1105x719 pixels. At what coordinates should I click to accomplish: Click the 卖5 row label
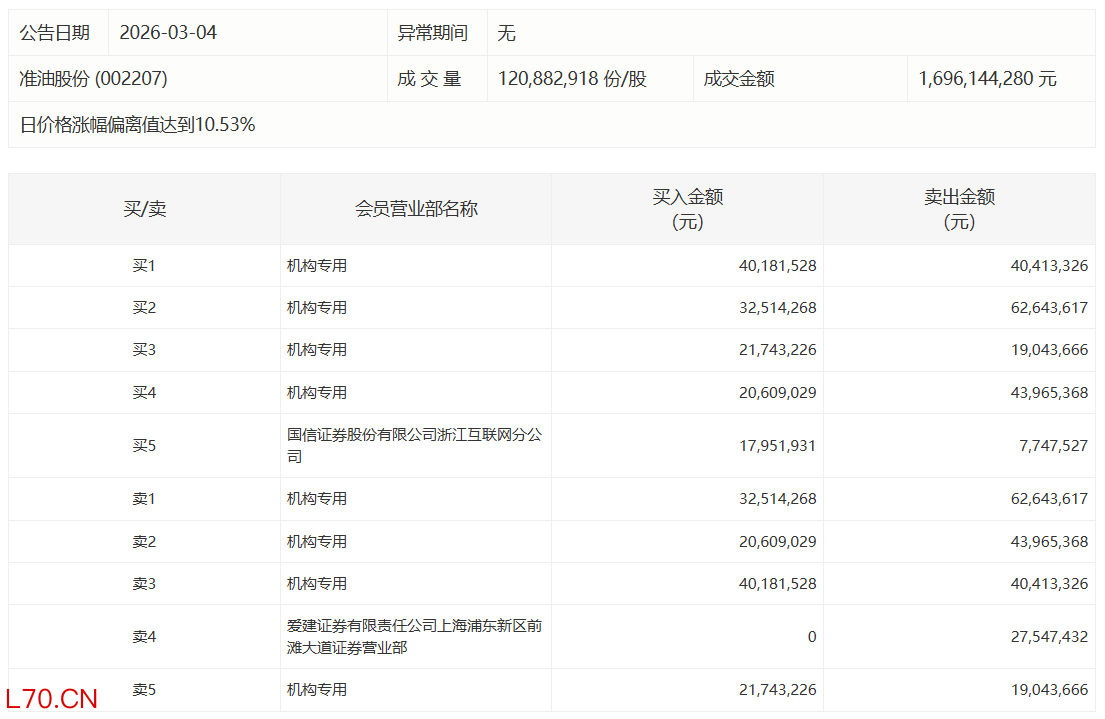tap(144, 690)
